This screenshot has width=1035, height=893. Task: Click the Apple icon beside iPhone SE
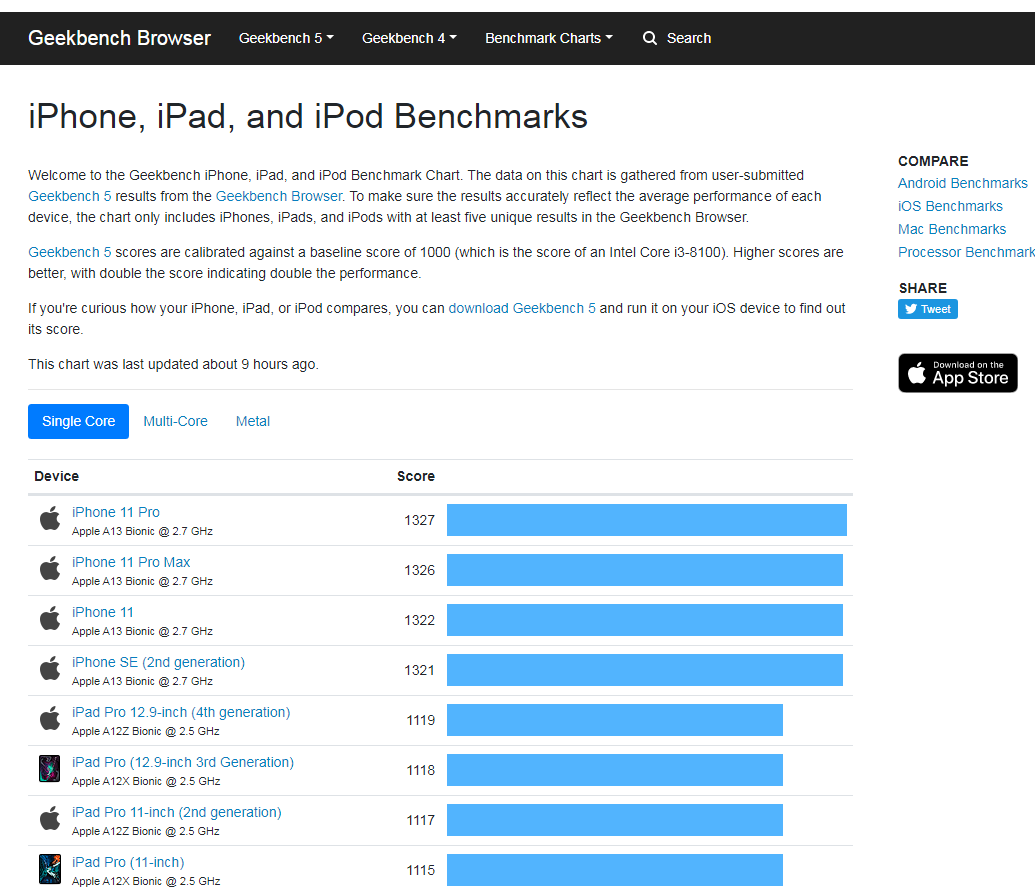tap(50, 669)
